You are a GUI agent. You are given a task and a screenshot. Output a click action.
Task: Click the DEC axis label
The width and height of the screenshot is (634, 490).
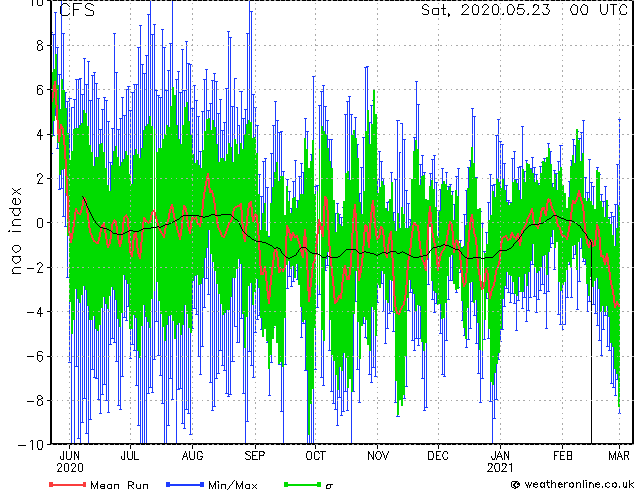pos(438,456)
